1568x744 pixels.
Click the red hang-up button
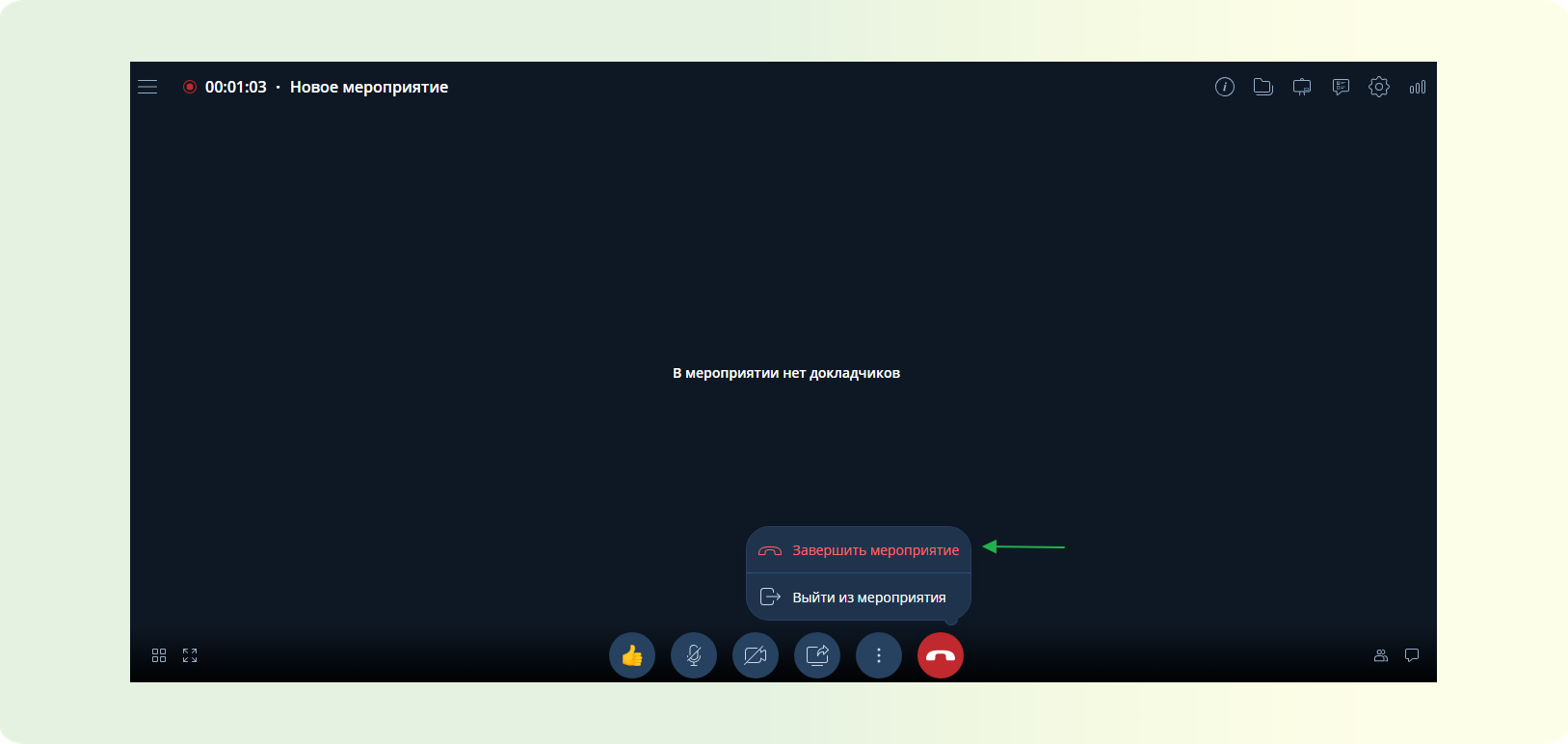pos(941,655)
